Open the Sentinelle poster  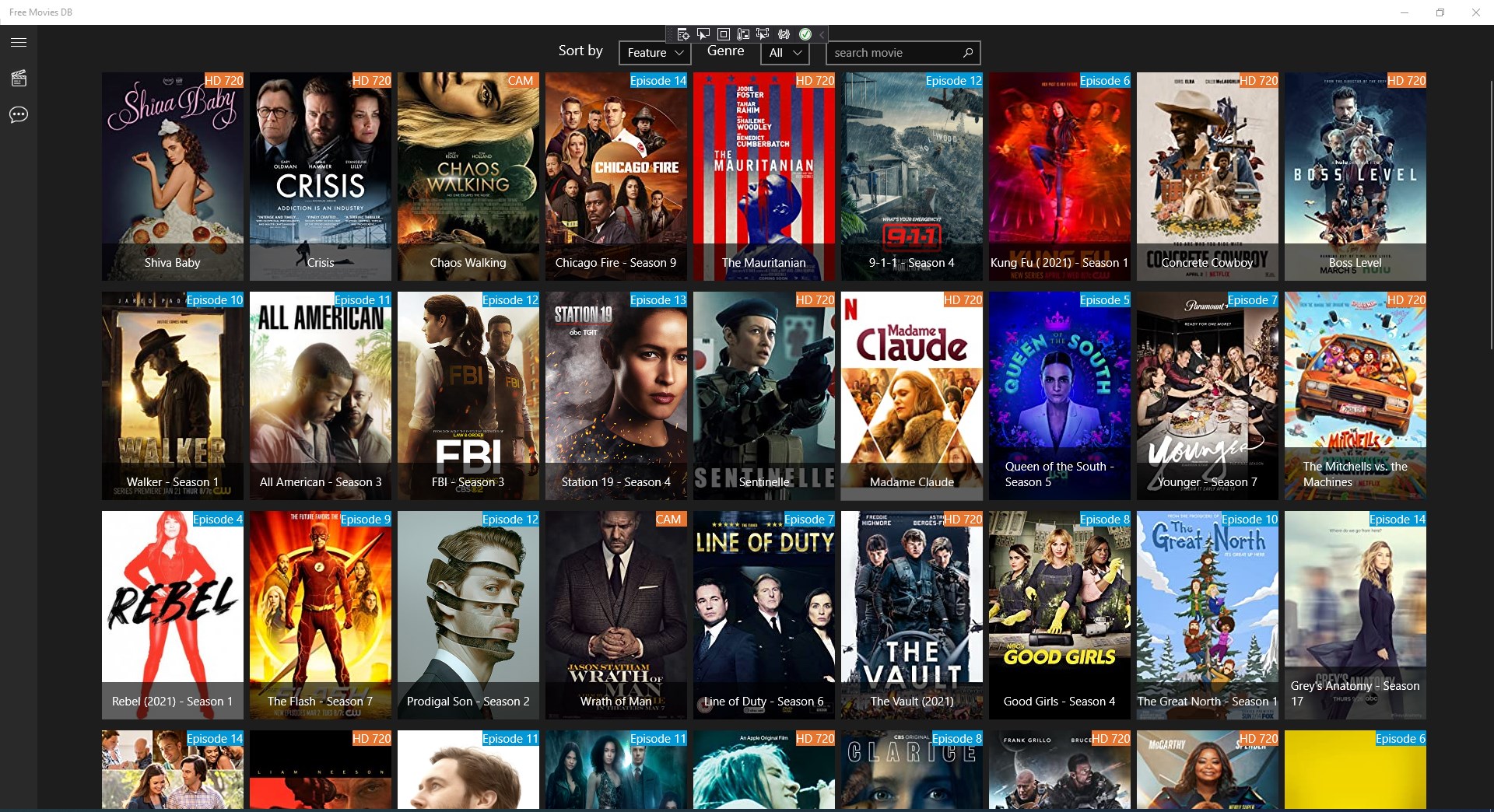(x=764, y=396)
